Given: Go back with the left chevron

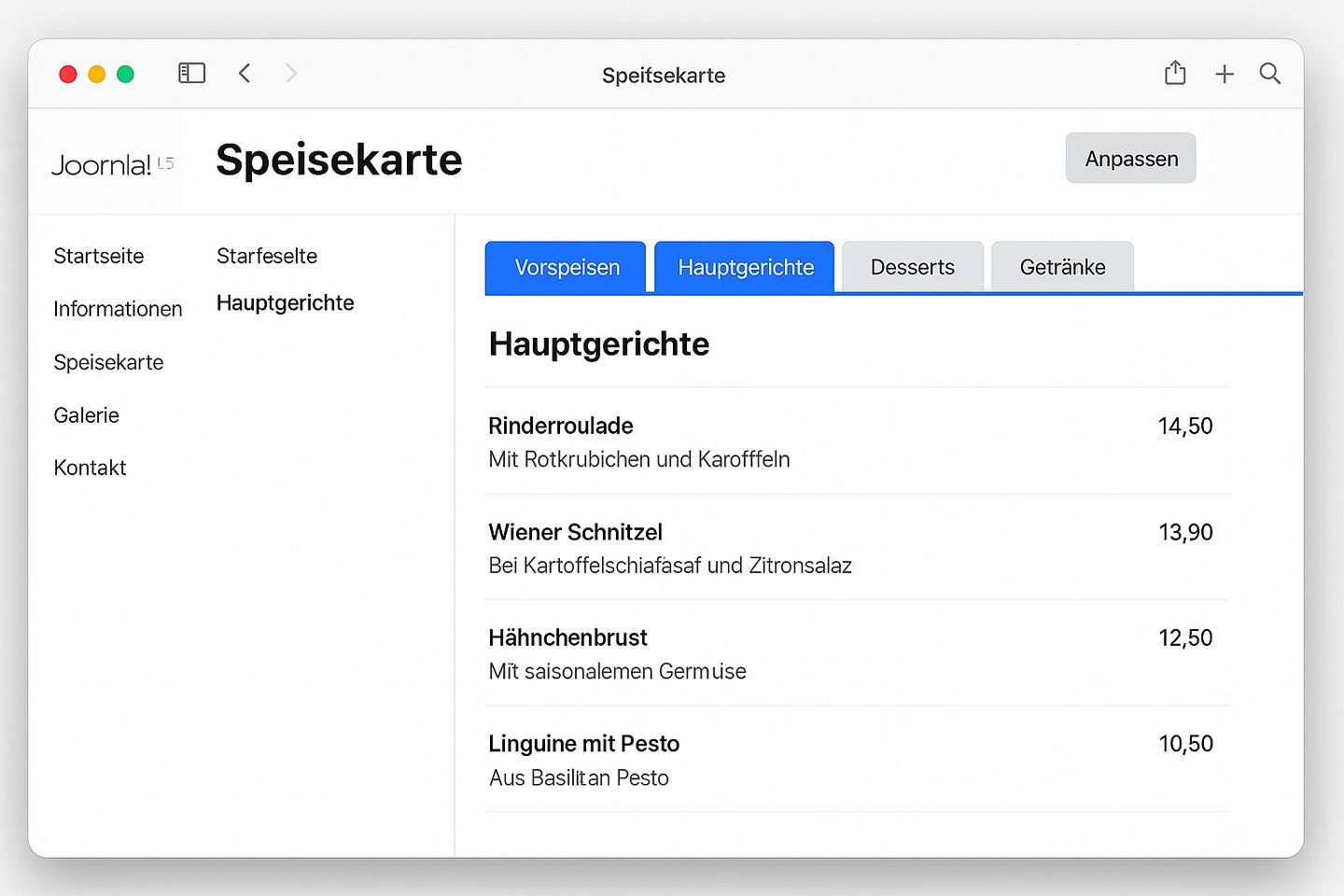Looking at the screenshot, I should point(245,73).
